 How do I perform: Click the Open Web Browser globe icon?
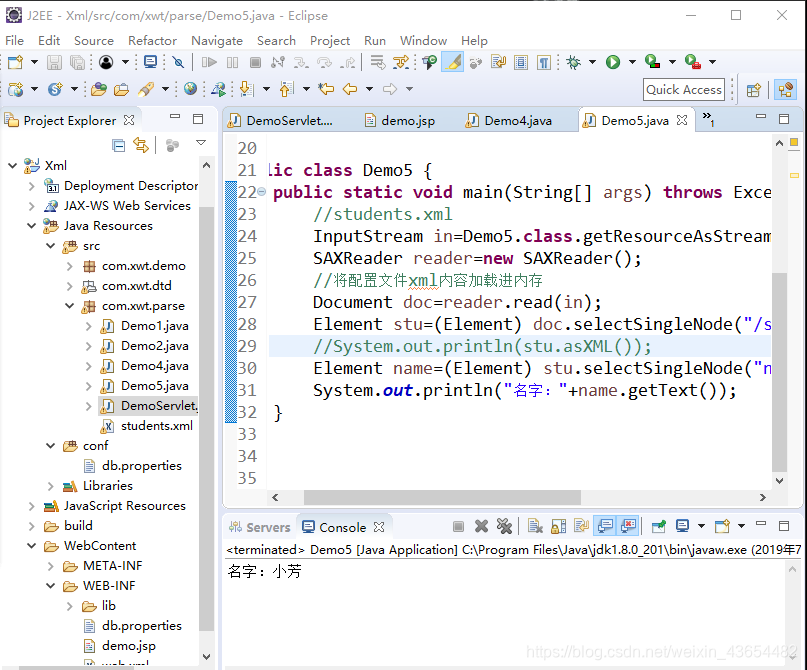[x=190, y=89]
